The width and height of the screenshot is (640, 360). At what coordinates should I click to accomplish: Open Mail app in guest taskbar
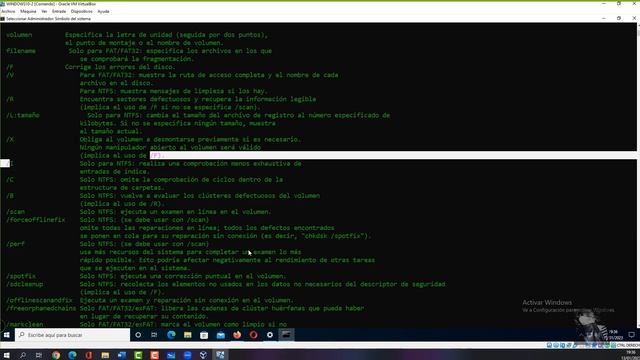tap(220, 335)
